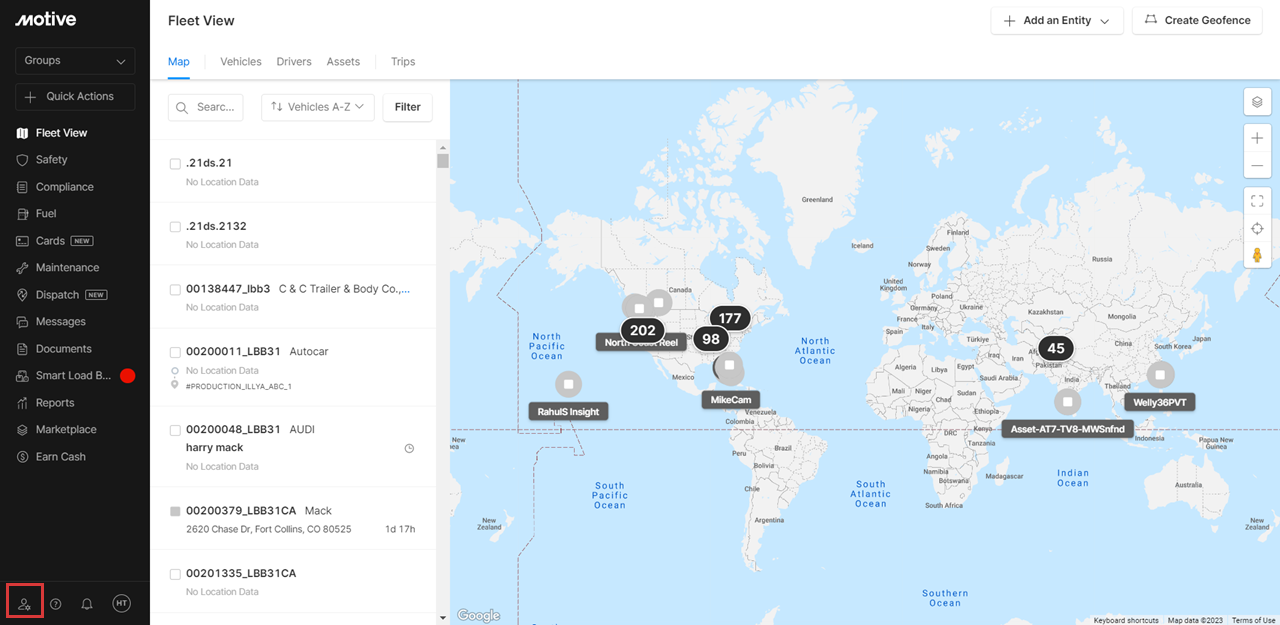Open the Admin settings icon in bottom bar

[25, 604]
